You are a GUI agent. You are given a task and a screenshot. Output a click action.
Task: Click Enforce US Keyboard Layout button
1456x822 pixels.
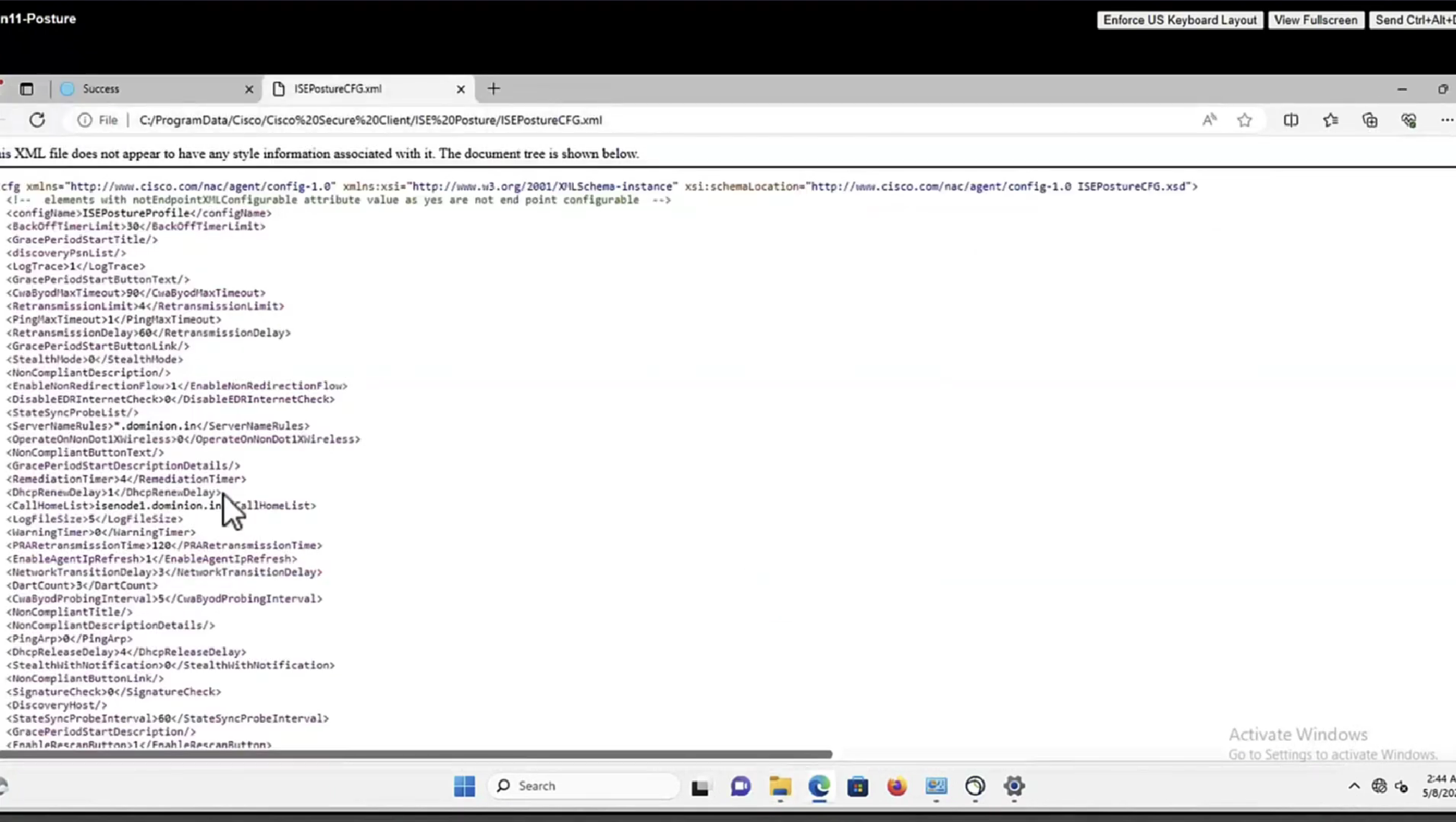coord(1179,20)
